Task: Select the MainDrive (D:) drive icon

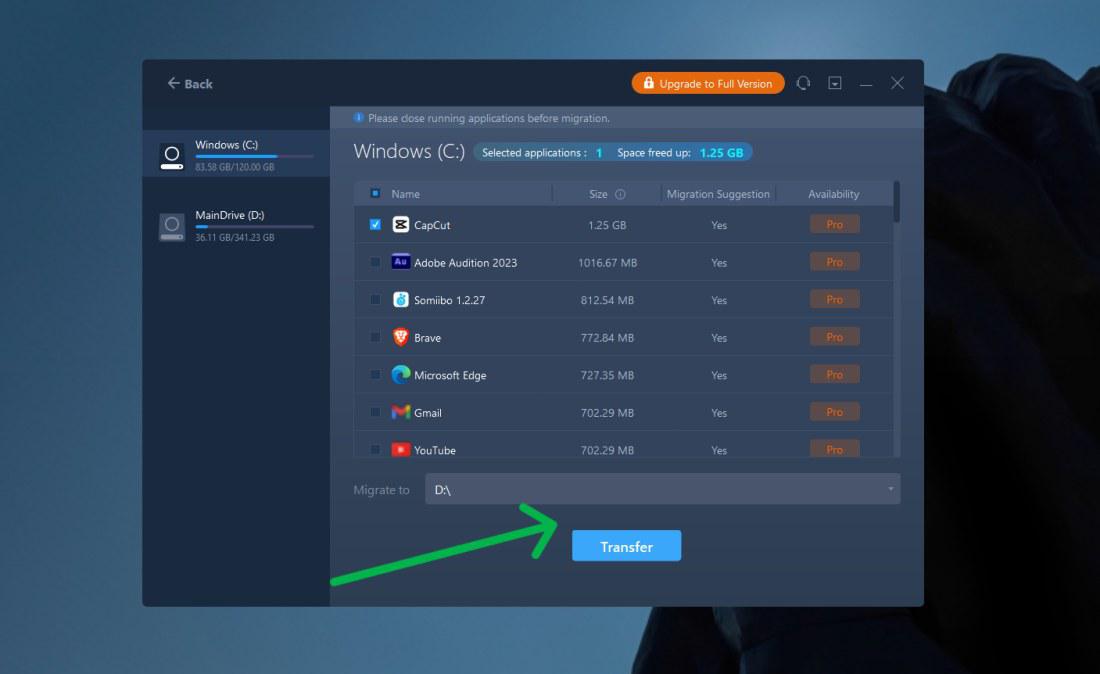Action: (x=172, y=227)
